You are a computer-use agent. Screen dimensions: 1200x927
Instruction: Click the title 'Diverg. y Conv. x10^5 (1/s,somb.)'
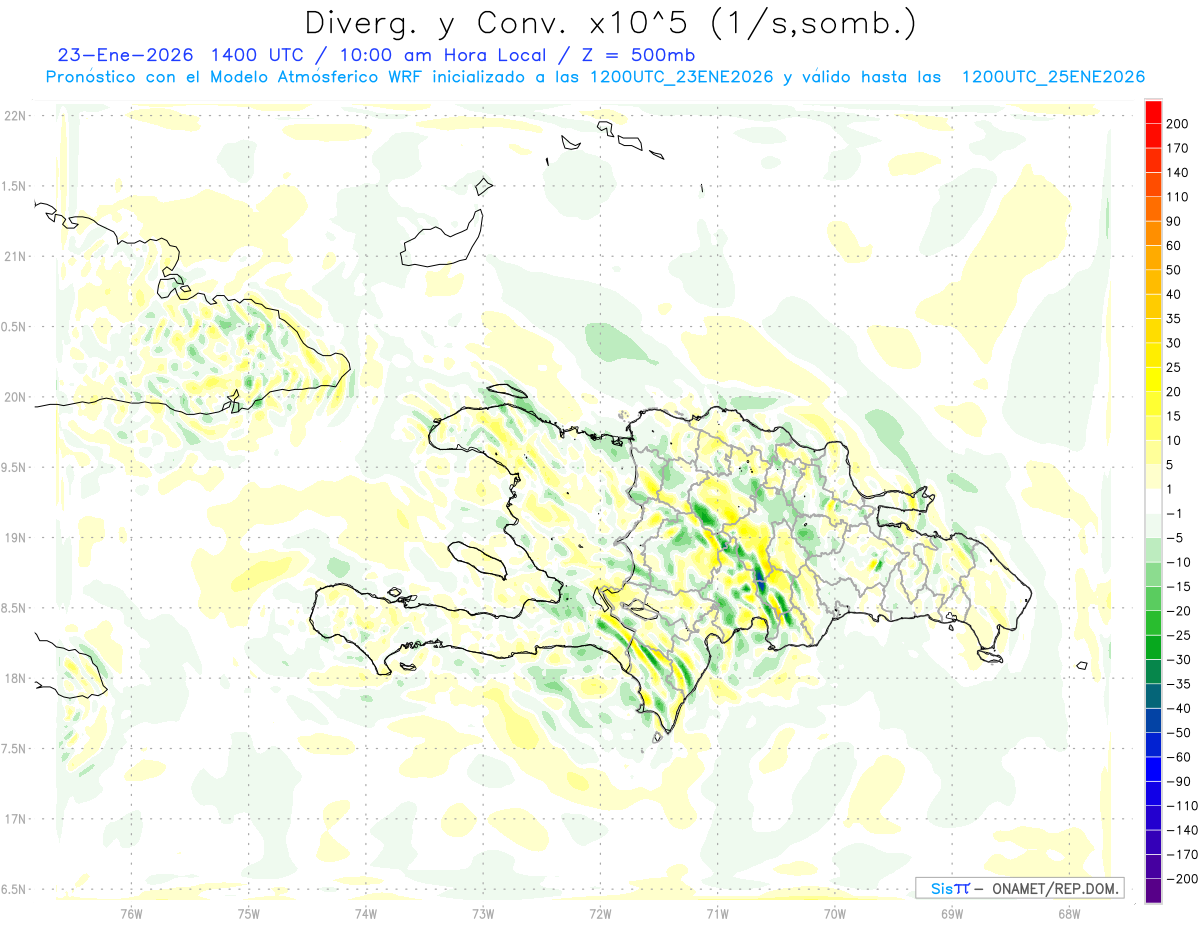(609, 23)
